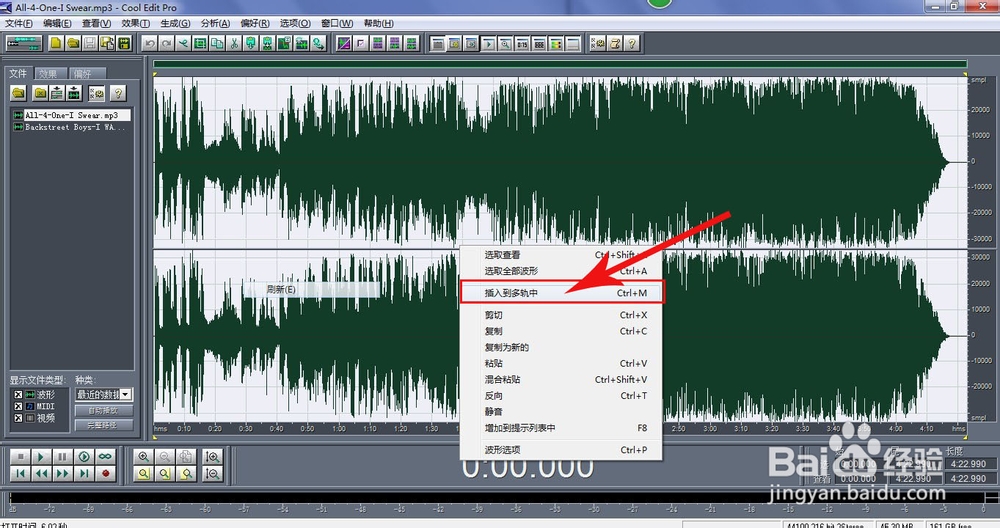Choose 复制为新的 from context menu

[562, 348]
